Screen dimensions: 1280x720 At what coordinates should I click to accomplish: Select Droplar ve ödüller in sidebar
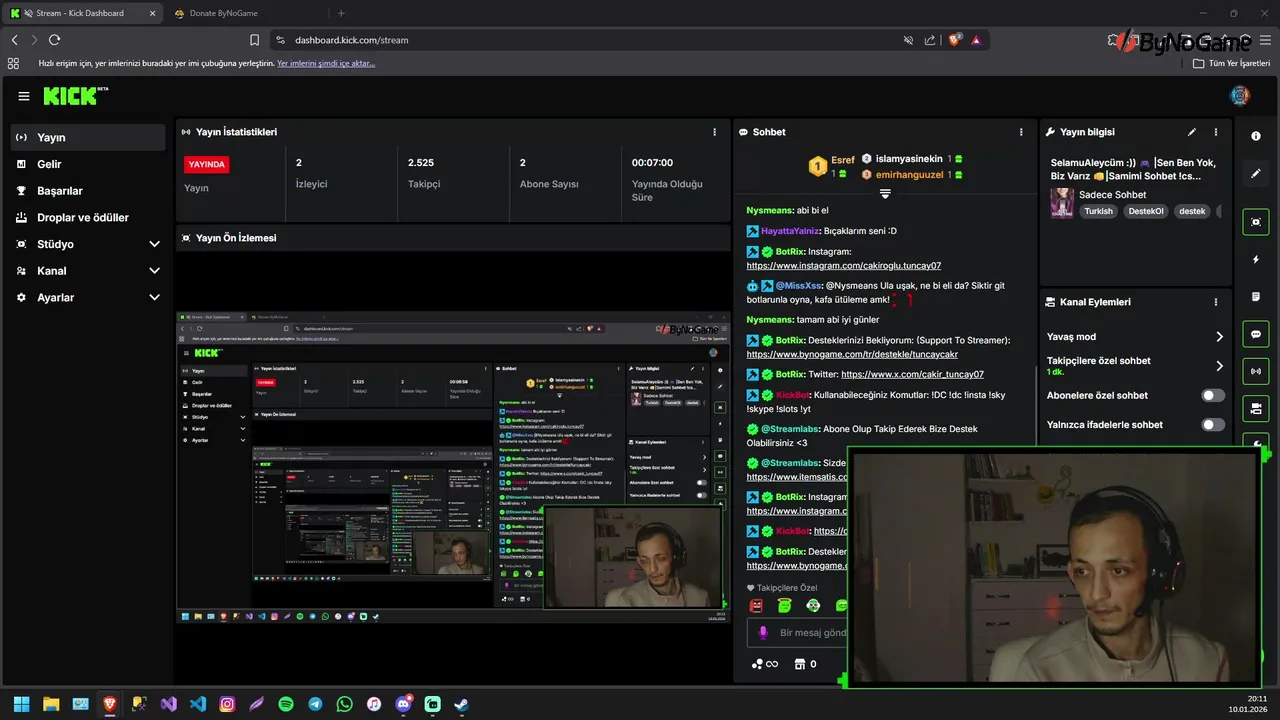pos(88,217)
